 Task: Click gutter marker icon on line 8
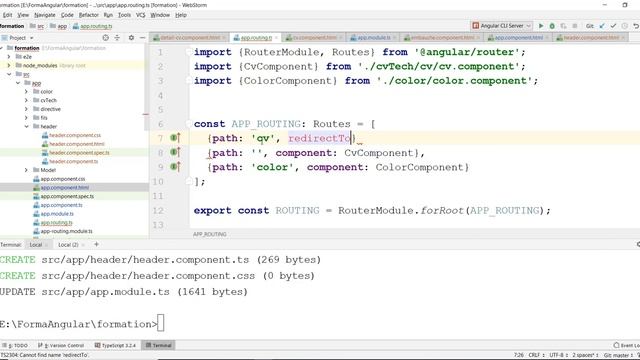coord(175,152)
